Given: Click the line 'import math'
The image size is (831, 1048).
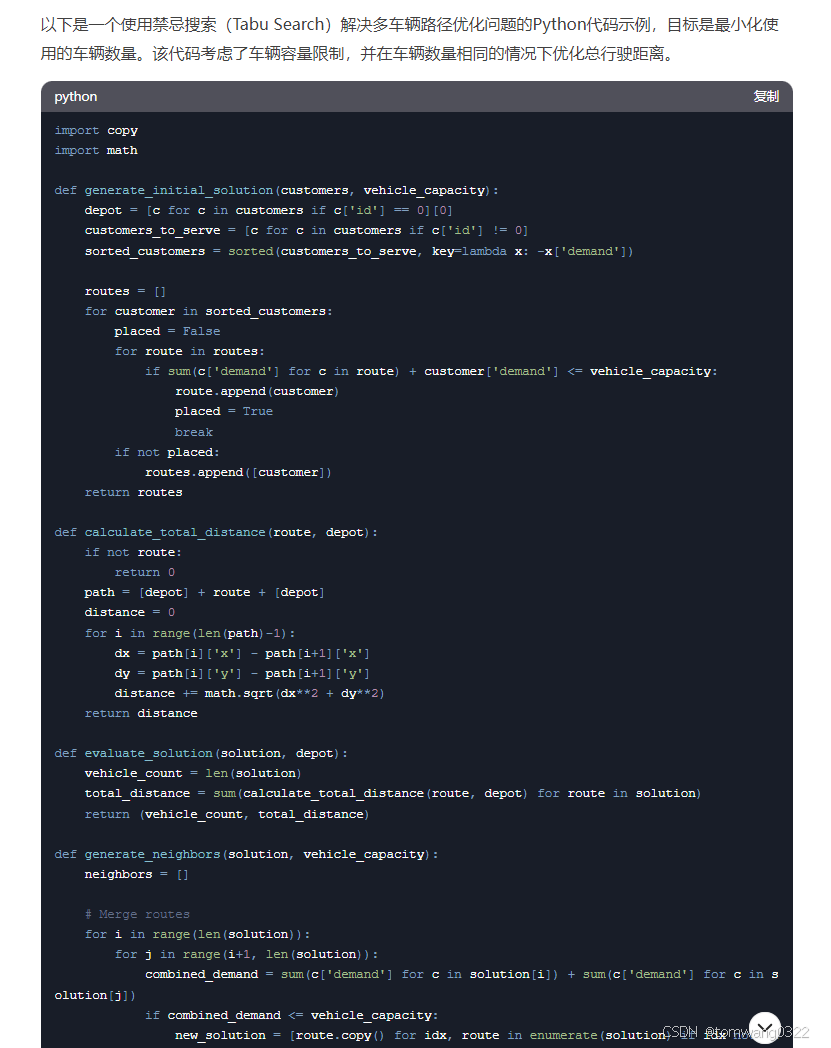Looking at the screenshot, I should (96, 150).
